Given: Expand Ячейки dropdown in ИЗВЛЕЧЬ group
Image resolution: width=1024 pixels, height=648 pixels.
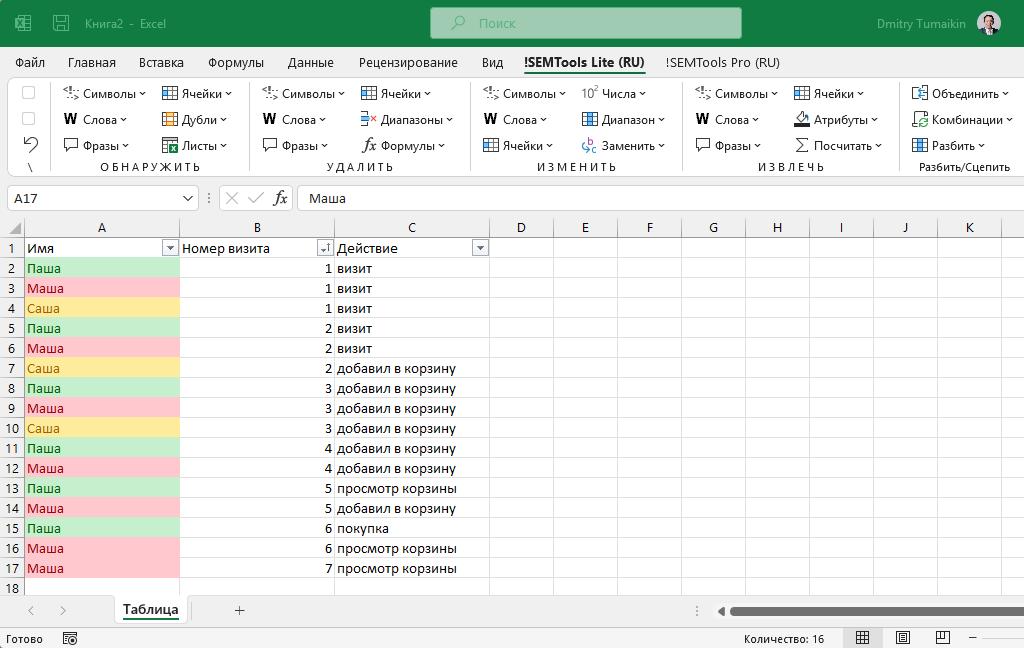Looking at the screenshot, I should click(860, 93).
